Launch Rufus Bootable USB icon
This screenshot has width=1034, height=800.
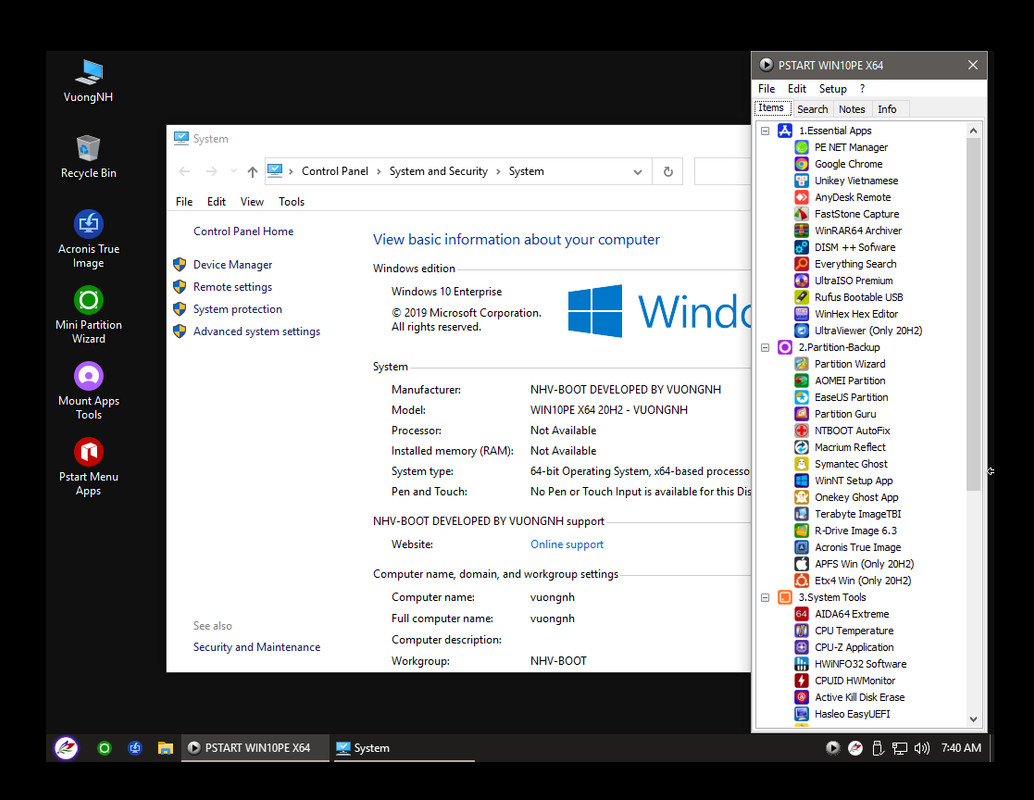pos(801,297)
